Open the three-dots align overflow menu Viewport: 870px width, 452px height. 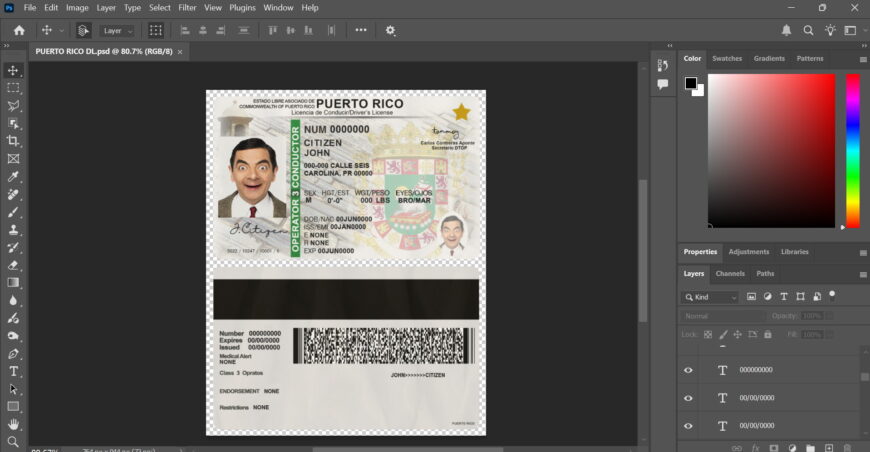click(361, 30)
